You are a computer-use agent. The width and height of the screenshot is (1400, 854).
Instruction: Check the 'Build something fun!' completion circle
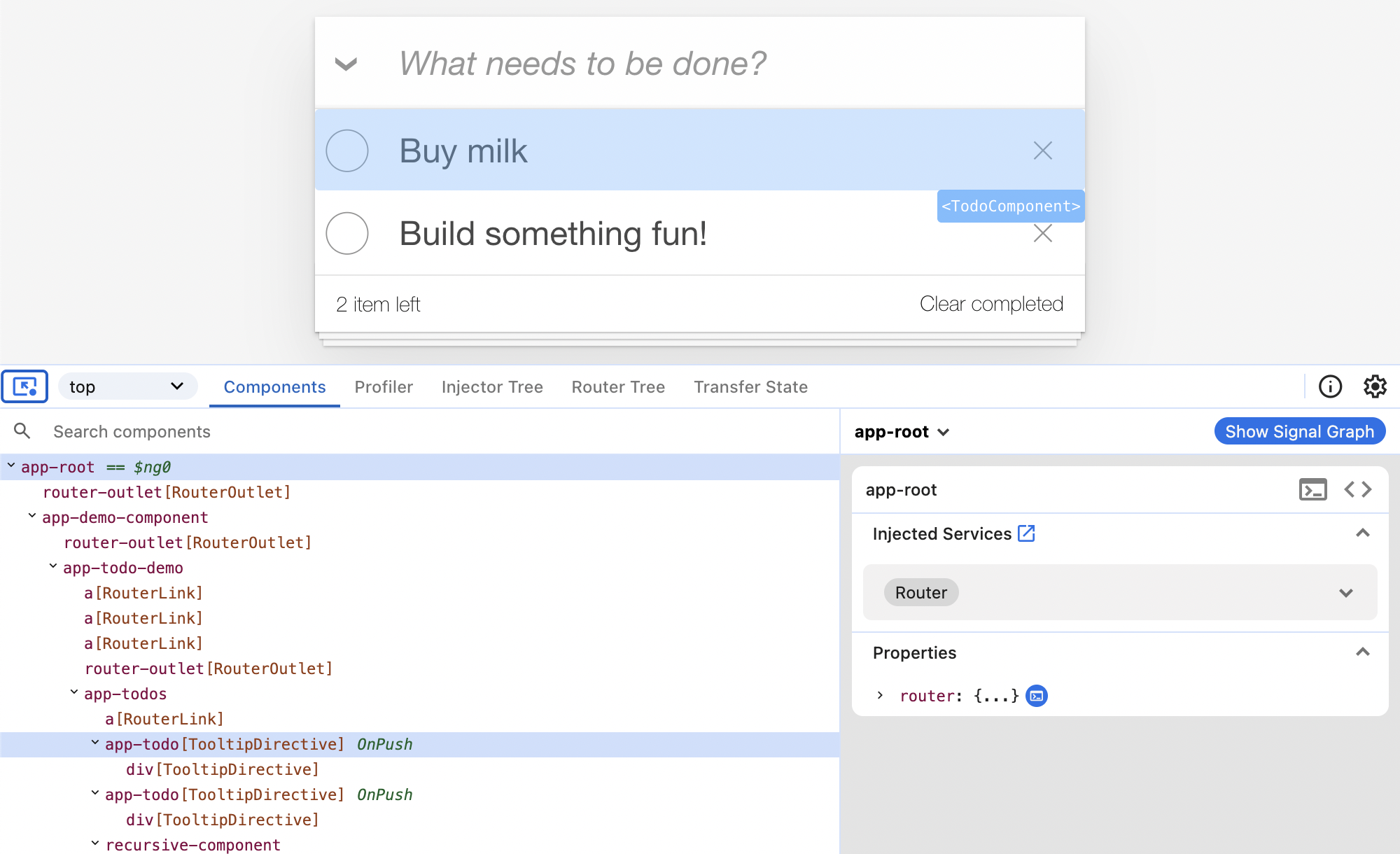[346, 233]
